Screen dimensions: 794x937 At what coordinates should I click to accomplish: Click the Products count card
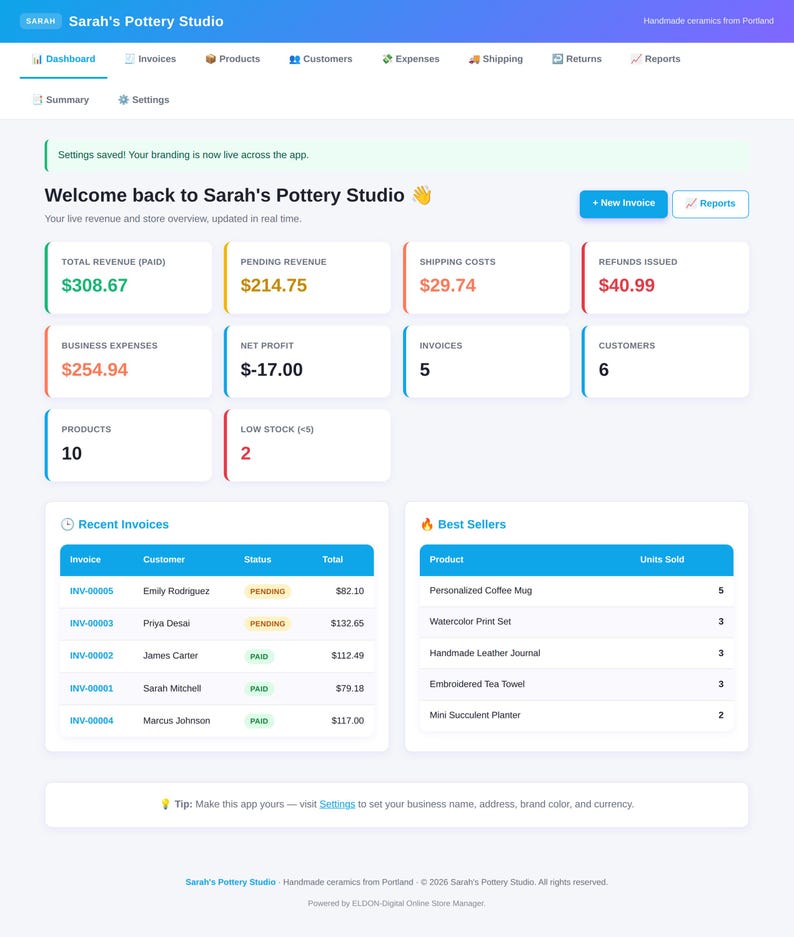128,445
